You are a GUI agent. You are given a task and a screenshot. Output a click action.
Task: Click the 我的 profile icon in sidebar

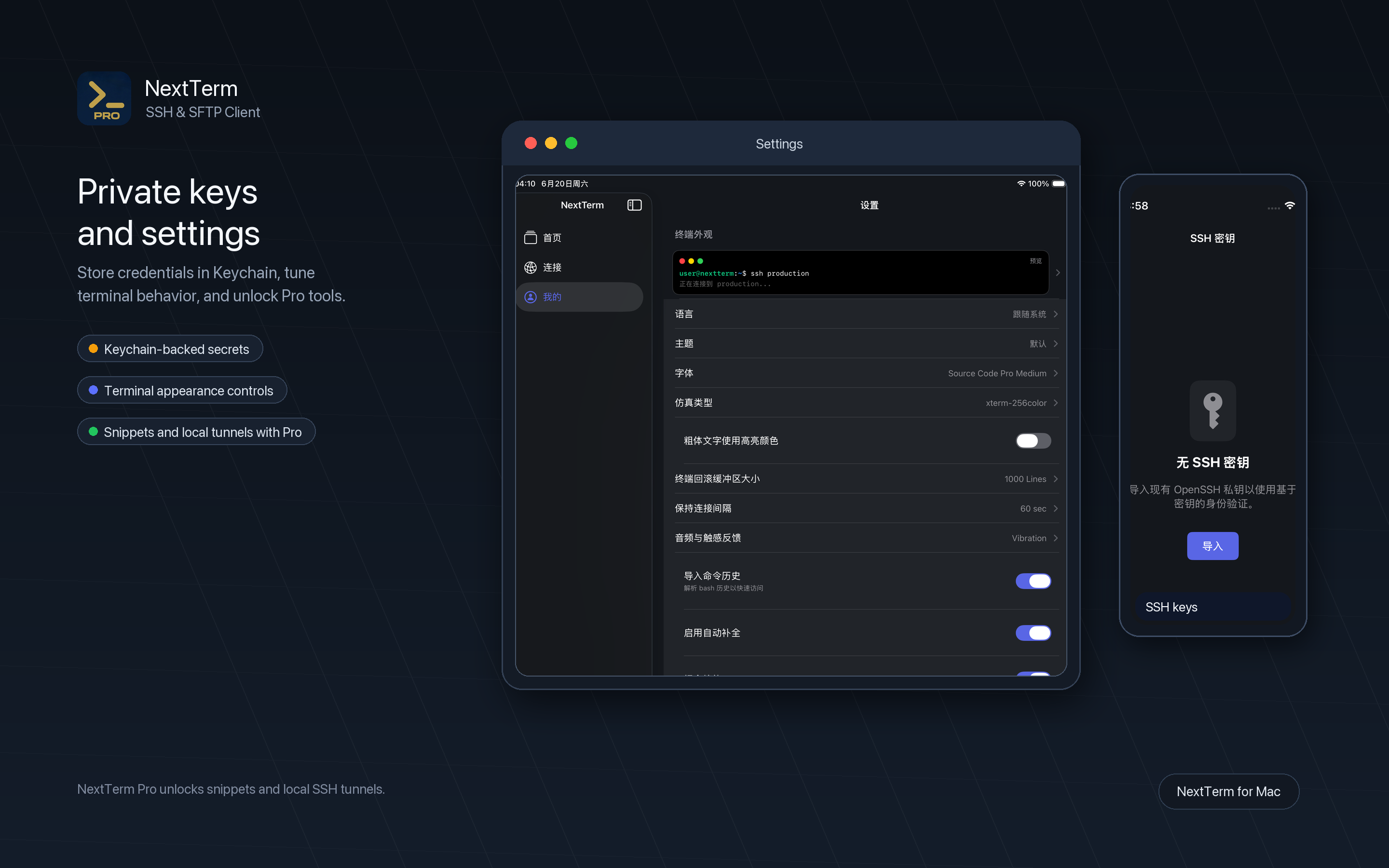click(531, 297)
